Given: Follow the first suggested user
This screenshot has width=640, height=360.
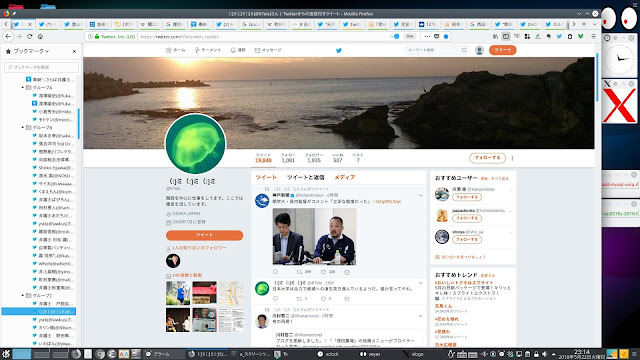Looking at the screenshot, I should [x=467, y=197].
